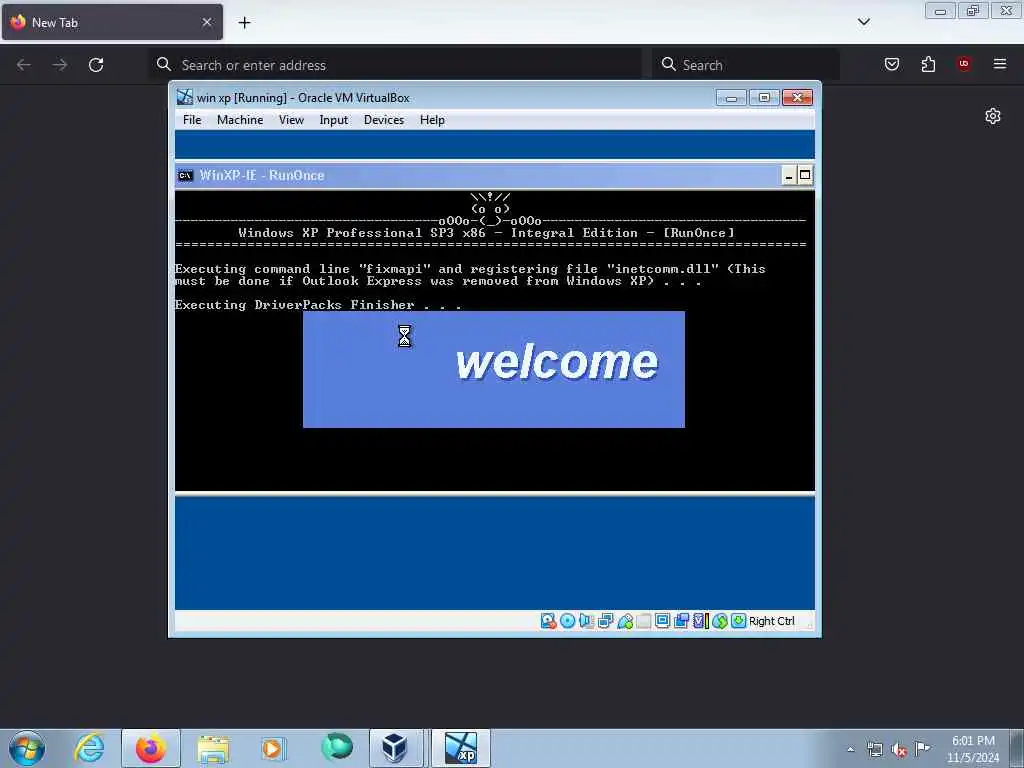Screen dimensions: 1024x768
Task: Minimize the WinXP-IE RunOnce console window
Action: (x=789, y=176)
